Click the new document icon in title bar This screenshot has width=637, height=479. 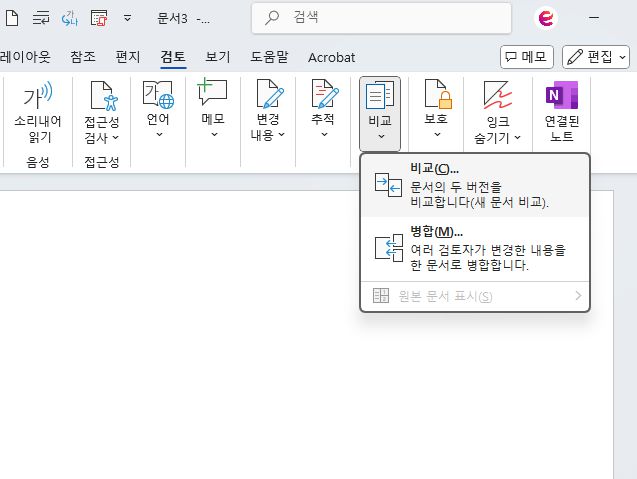pyautogui.click(x=12, y=18)
